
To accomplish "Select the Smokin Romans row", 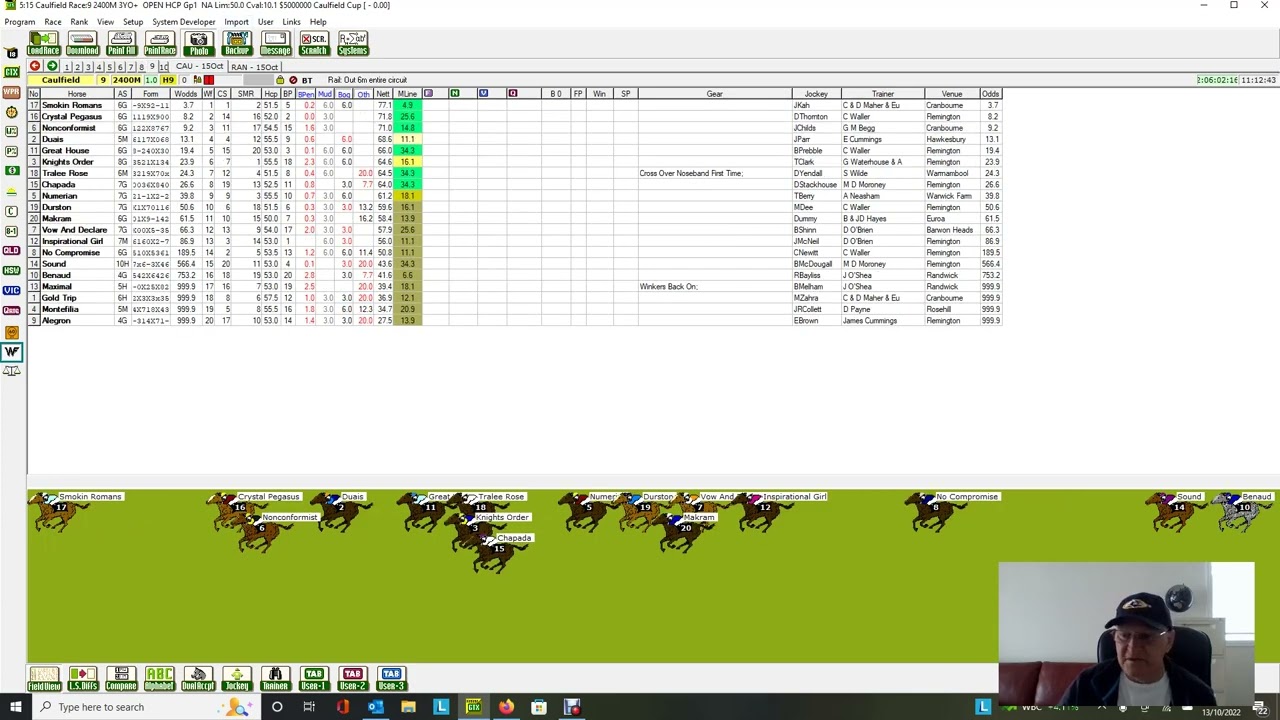I will point(514,105).
